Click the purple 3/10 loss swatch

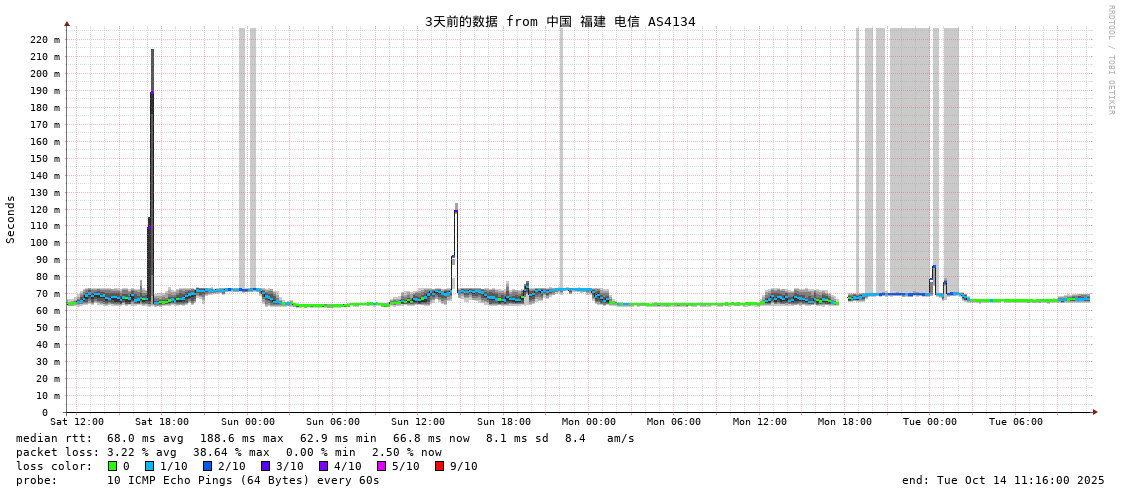coord(265,466)
